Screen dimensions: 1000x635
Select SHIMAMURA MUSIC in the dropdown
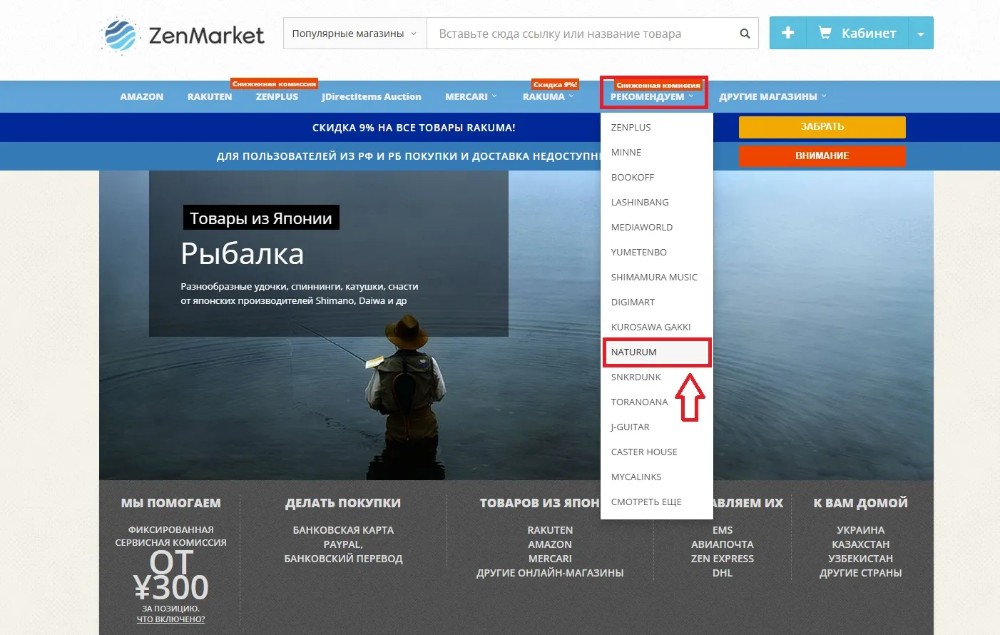pyautogui.click(x=656, y=277)
